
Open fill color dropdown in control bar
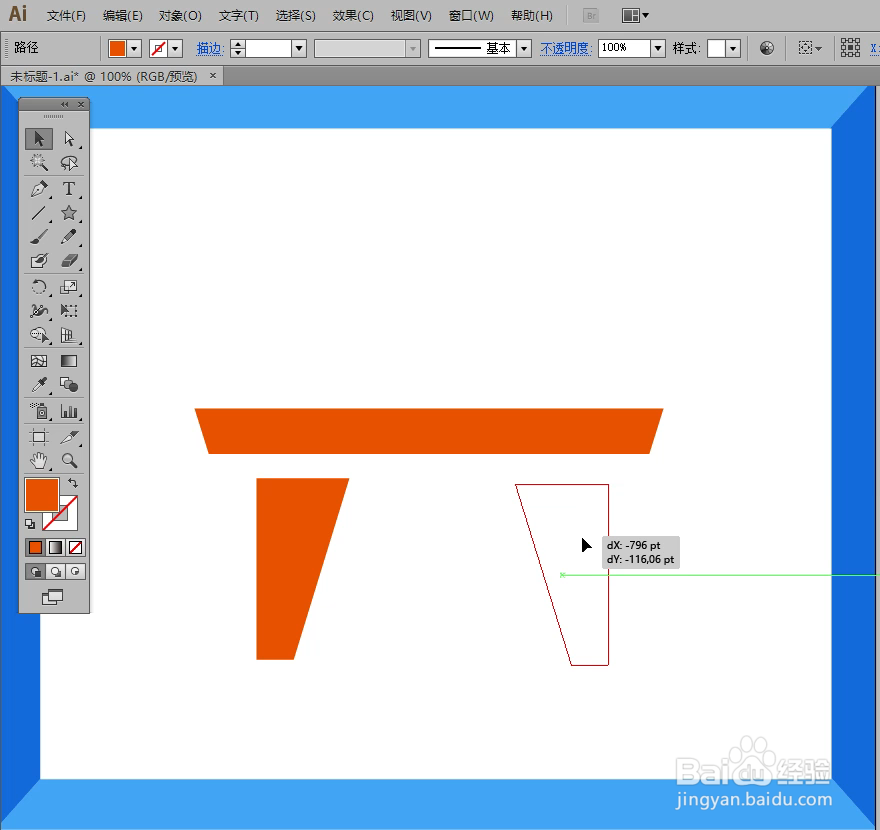pyautogui.click(x=134, y=49)
